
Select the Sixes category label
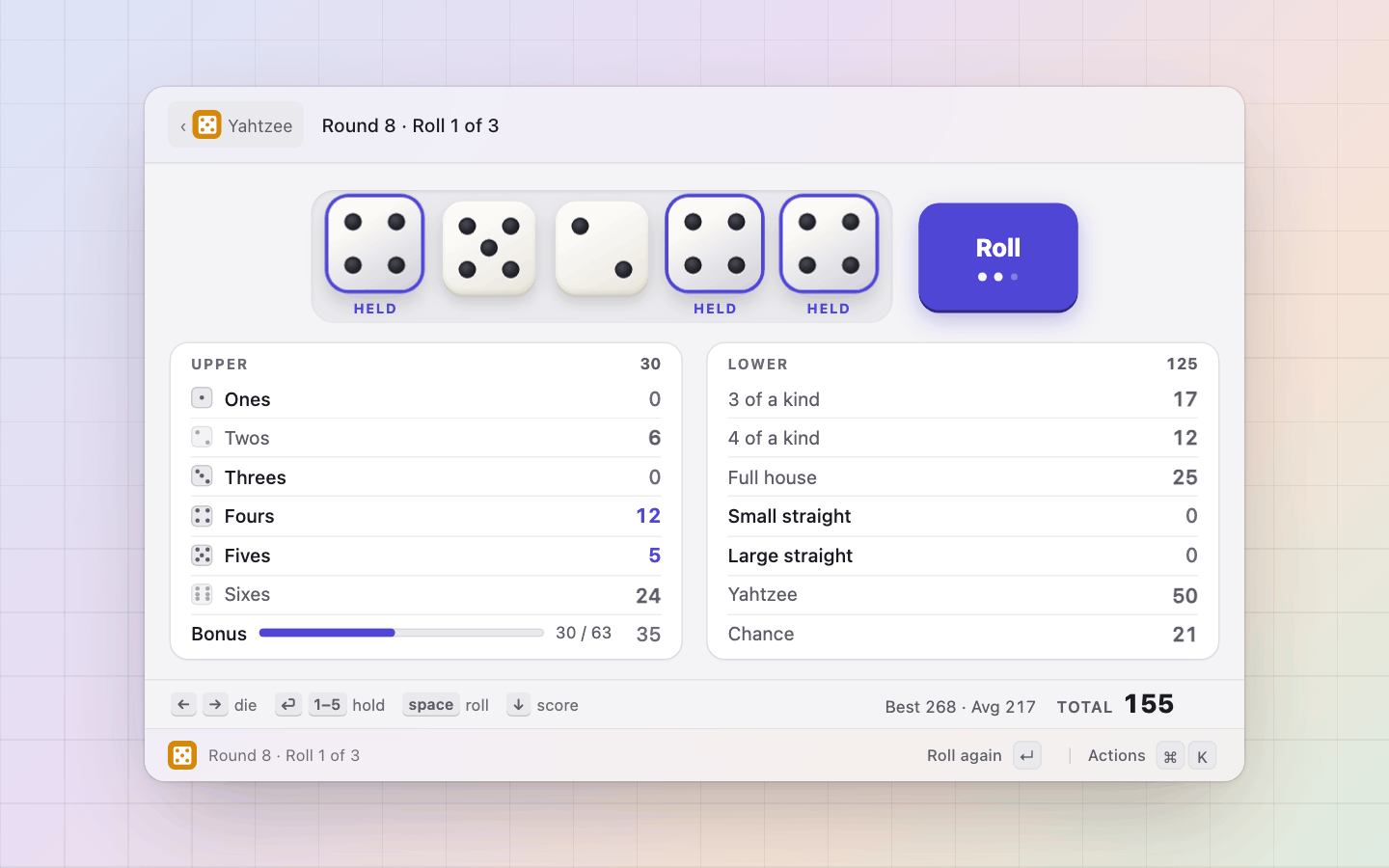(x=247, y=594)
